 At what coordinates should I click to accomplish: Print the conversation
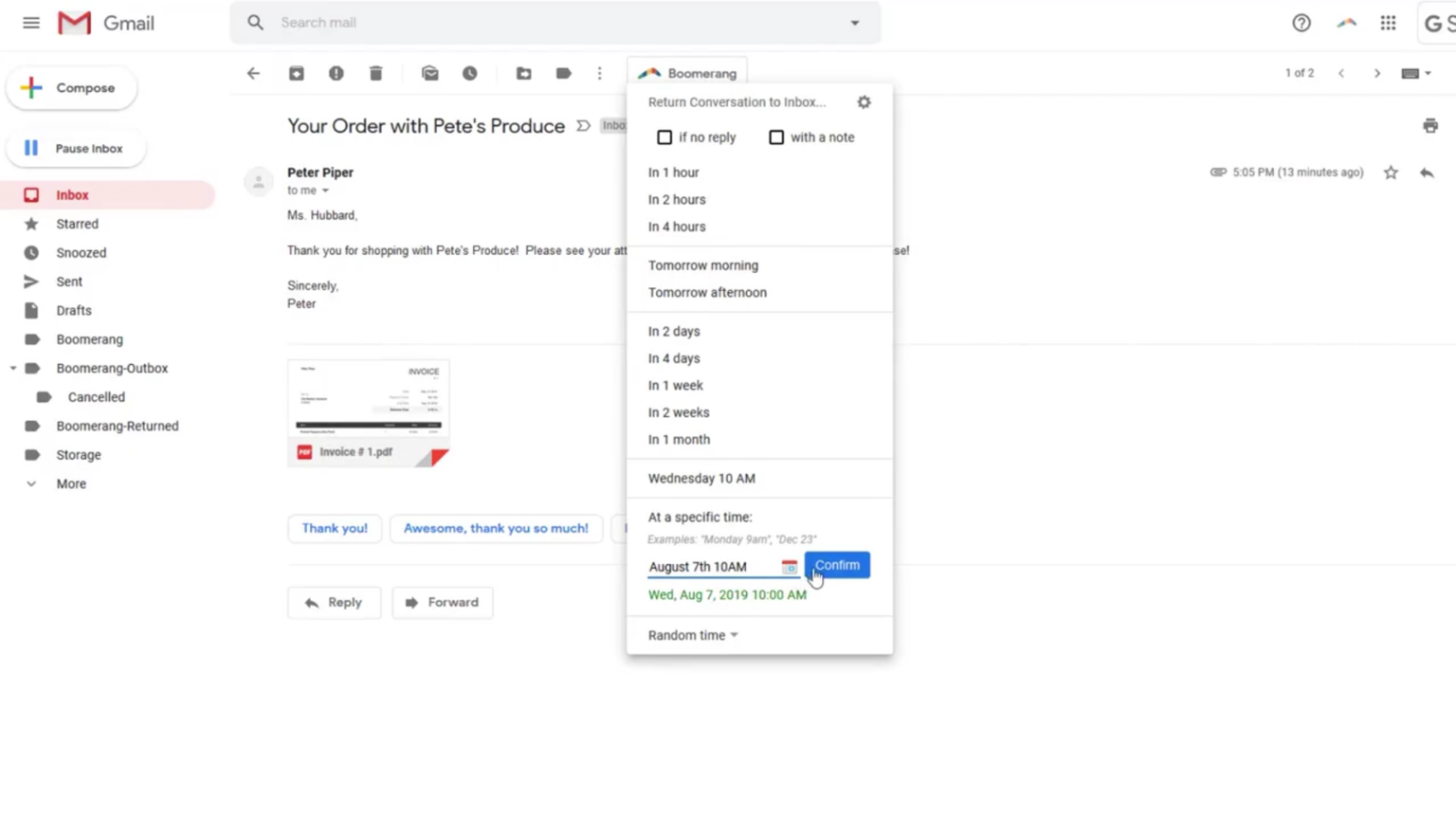click(x=1429, y=124)
